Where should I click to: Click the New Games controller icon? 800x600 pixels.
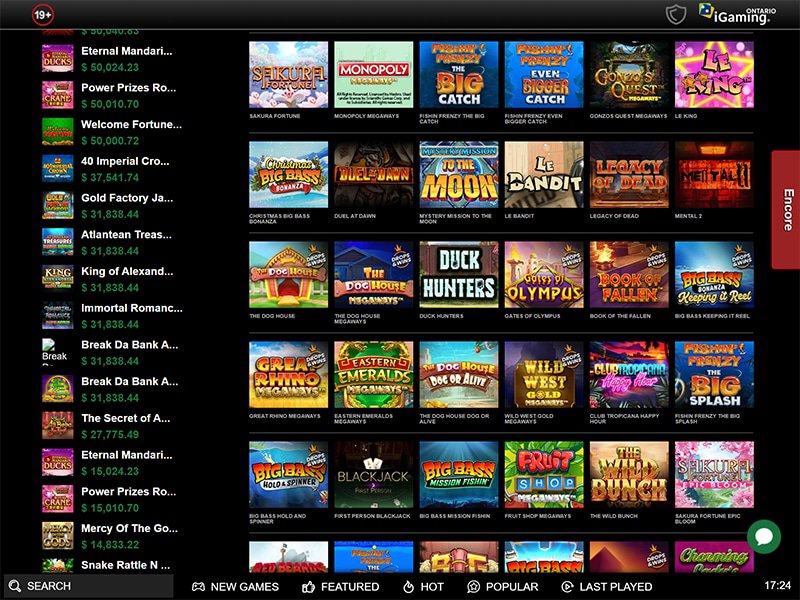(x=198, y=587)
